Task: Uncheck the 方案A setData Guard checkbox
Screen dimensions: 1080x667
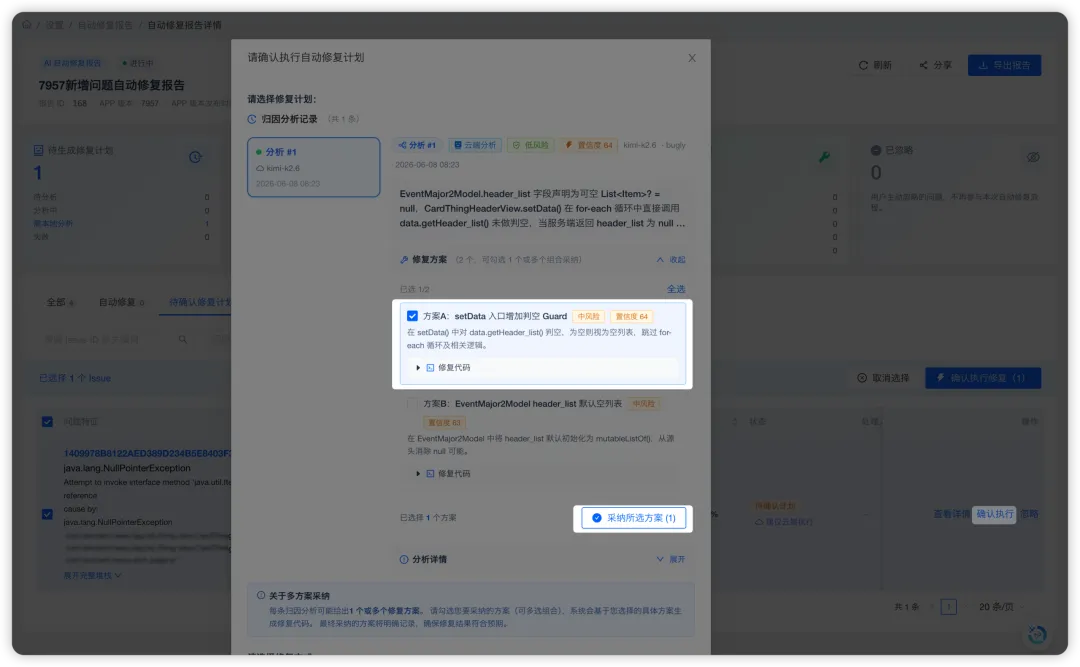Action: tap(412, 316)
